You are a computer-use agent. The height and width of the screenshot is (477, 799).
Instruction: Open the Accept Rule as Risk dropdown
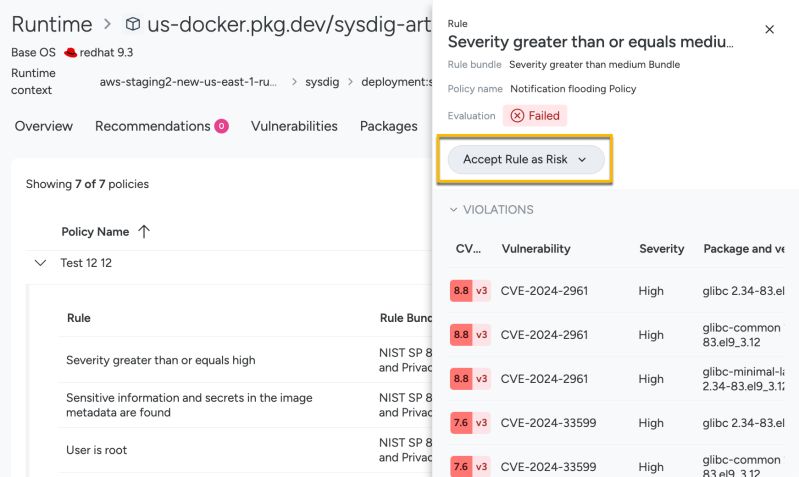pyautogui.click(x=526, y=160)
